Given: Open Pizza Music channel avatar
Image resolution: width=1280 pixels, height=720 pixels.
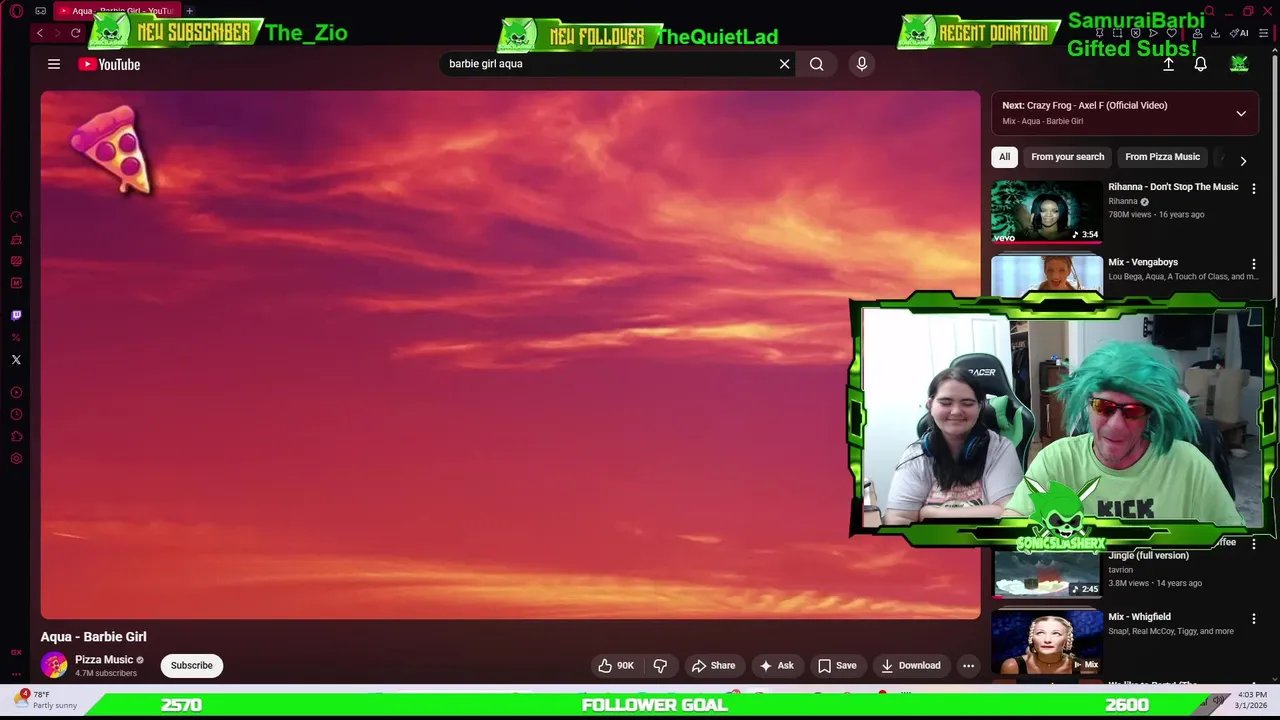Looking at the screenshot, I should pyautogui.click(x=54, y=665).
